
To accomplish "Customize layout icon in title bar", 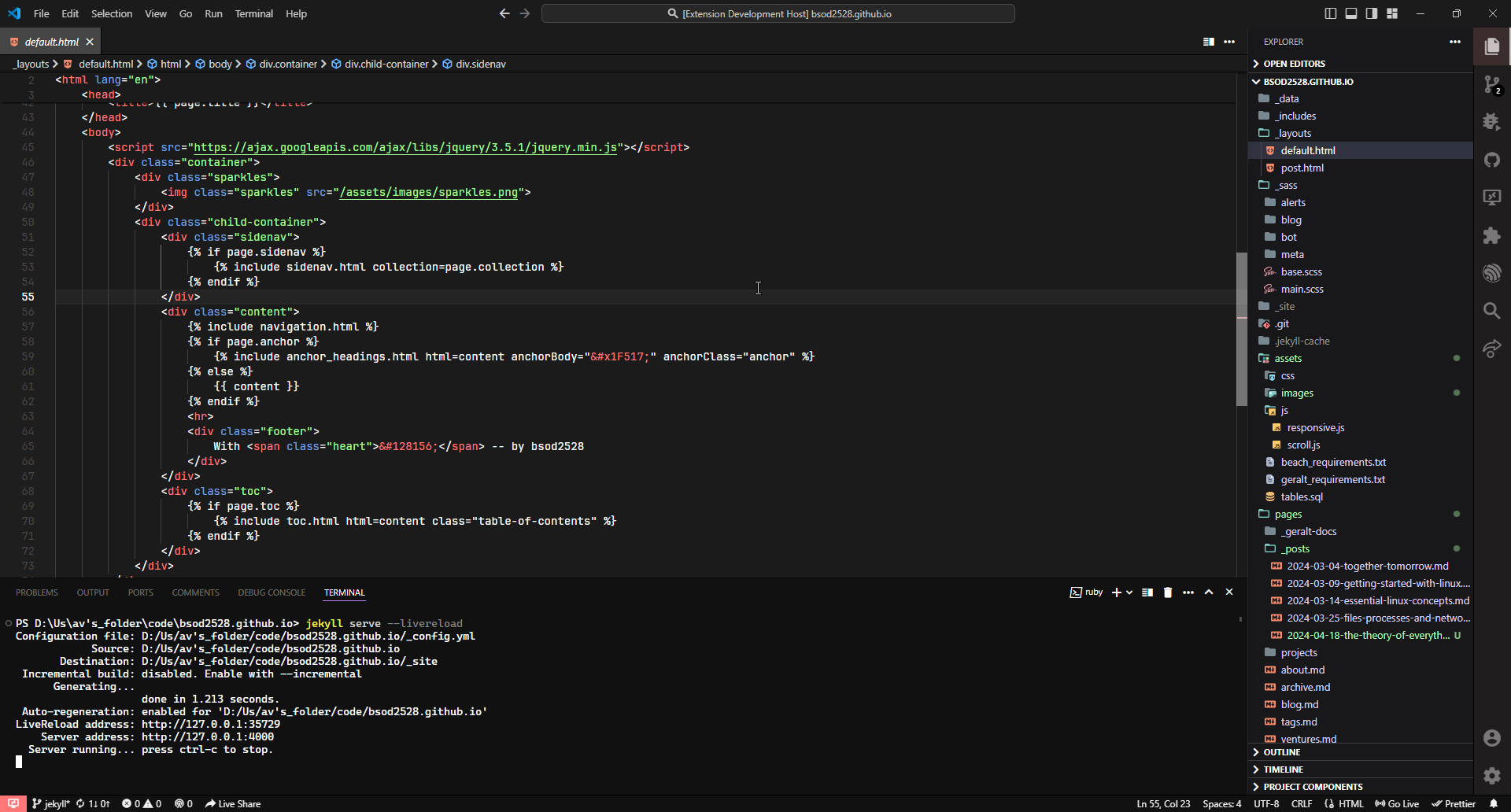I will [x=1392, y=13].
